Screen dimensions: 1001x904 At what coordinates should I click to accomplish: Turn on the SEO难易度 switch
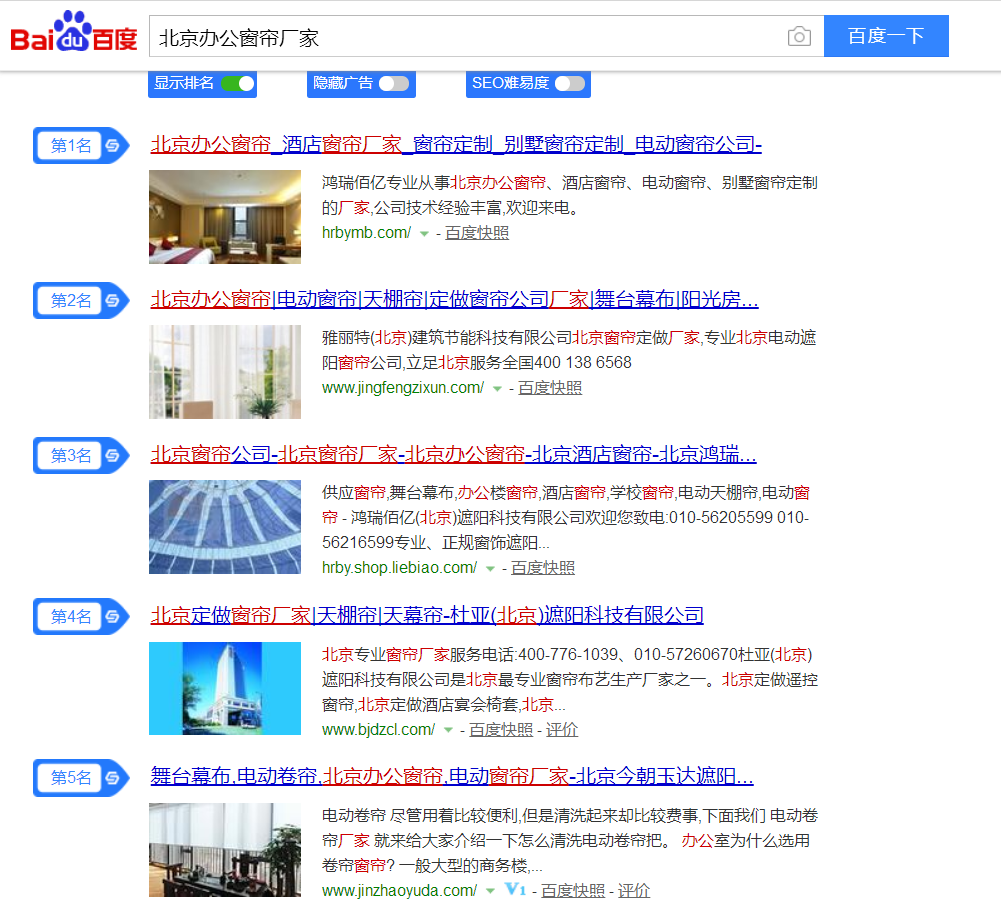click(569, 83)
